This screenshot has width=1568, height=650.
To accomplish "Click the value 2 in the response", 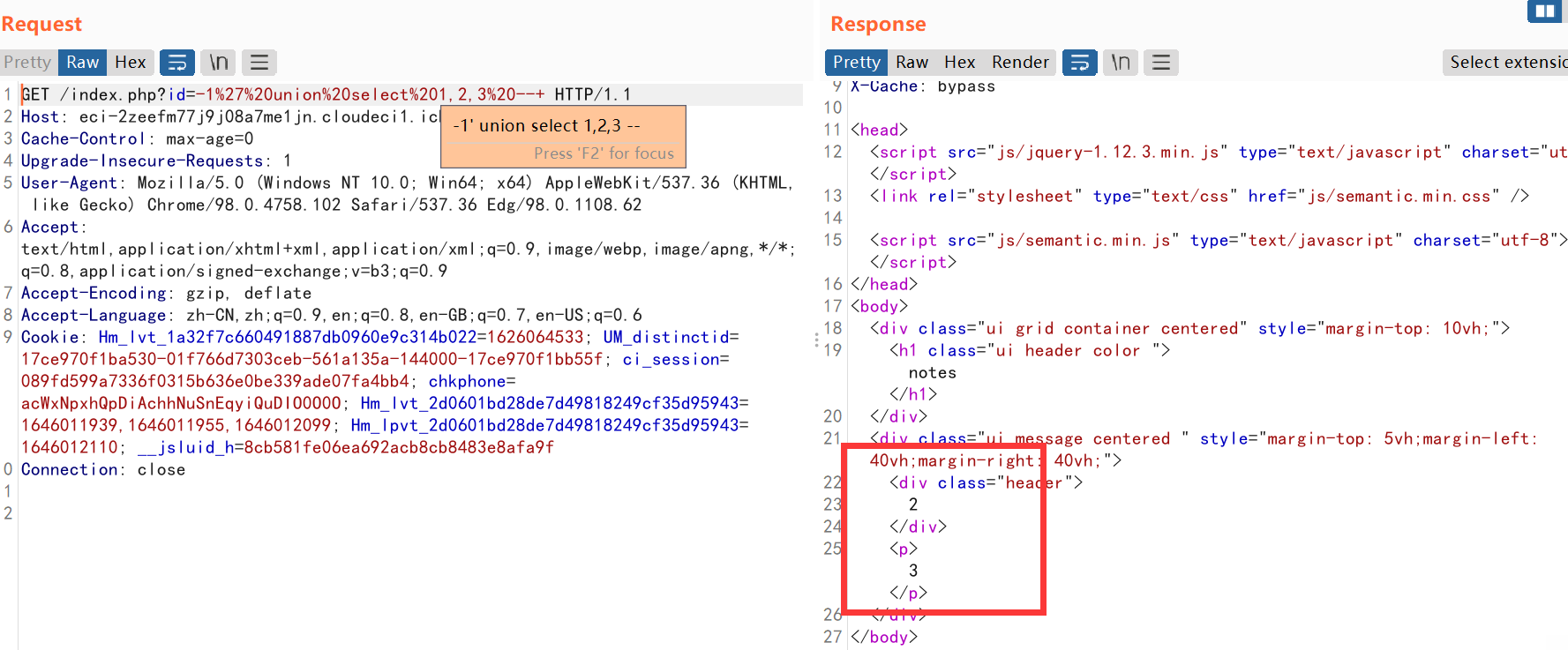I will click(x=913, y=504).
